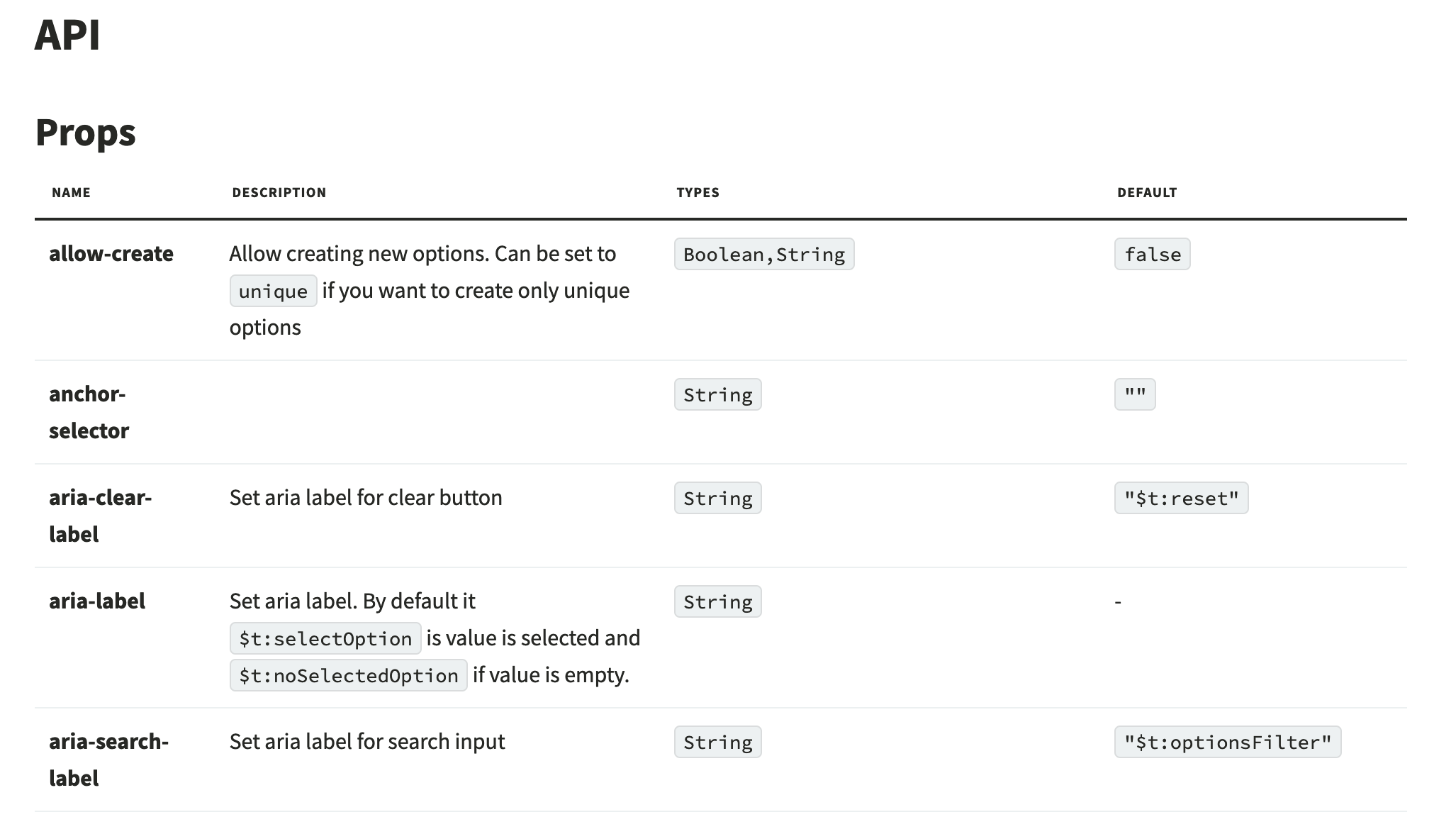Select the "$t:optionsFilter" default badge

[1227, 743]
